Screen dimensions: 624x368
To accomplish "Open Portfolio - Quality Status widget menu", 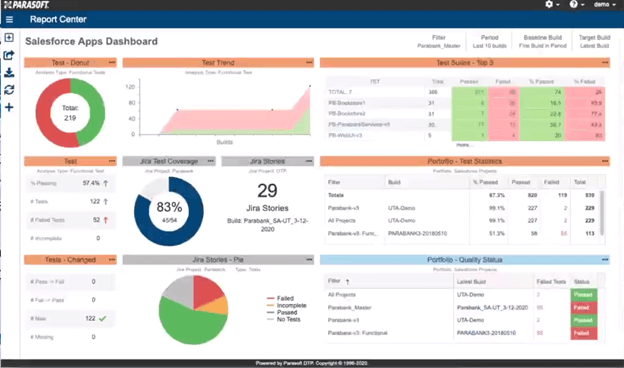I will (x=605, y=260).
